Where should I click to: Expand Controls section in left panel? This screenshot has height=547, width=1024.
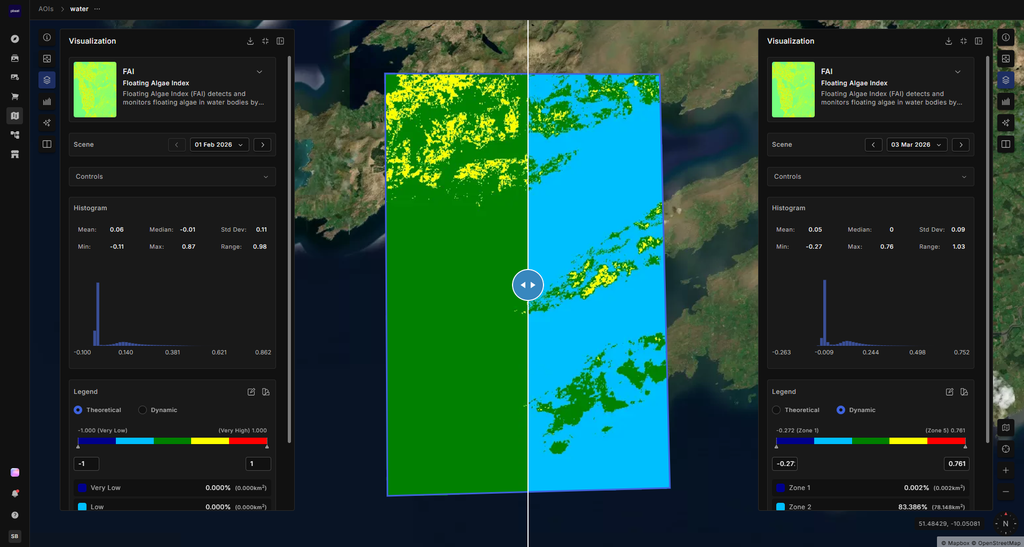172,176
